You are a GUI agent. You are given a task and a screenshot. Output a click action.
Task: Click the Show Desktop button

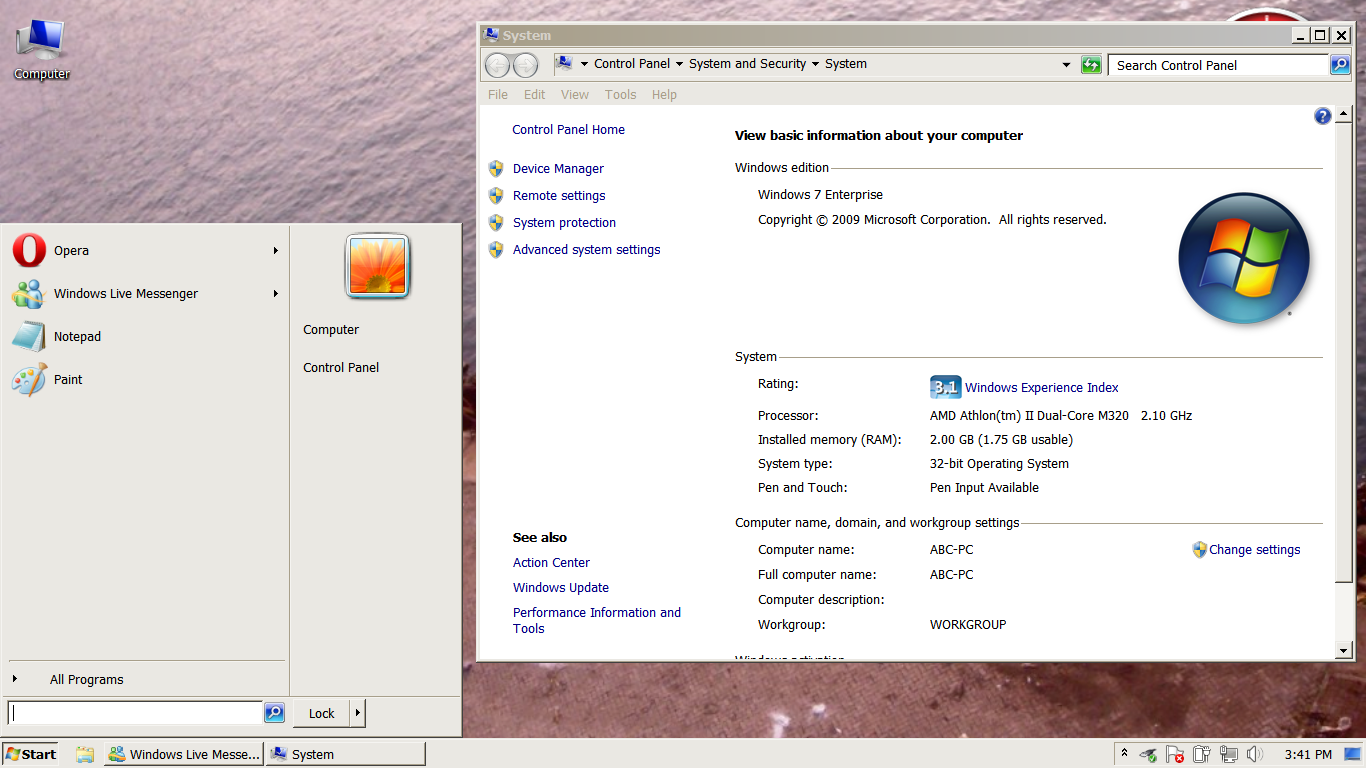pyautogui.click(x=1353, y=755)
